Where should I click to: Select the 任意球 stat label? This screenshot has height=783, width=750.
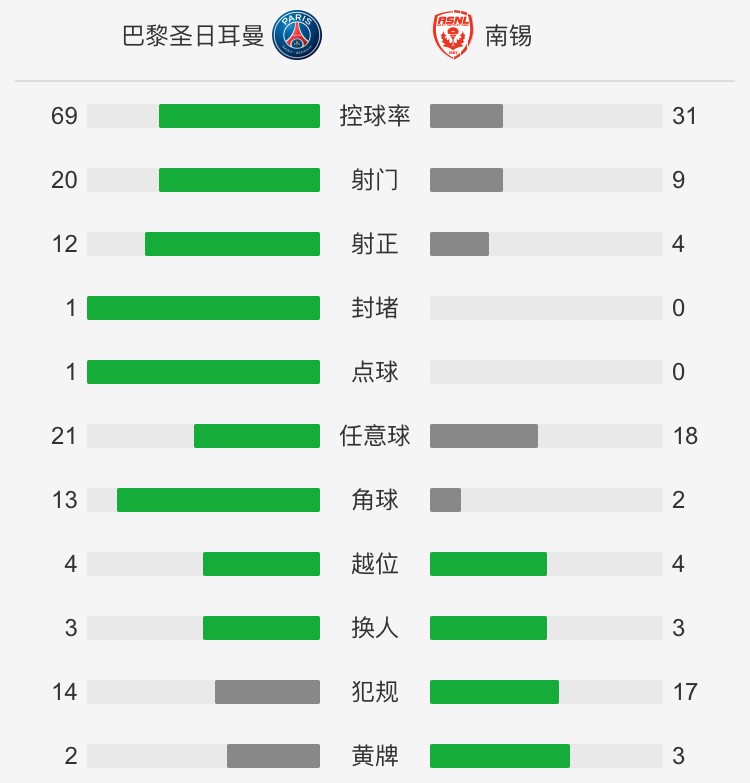375,435
